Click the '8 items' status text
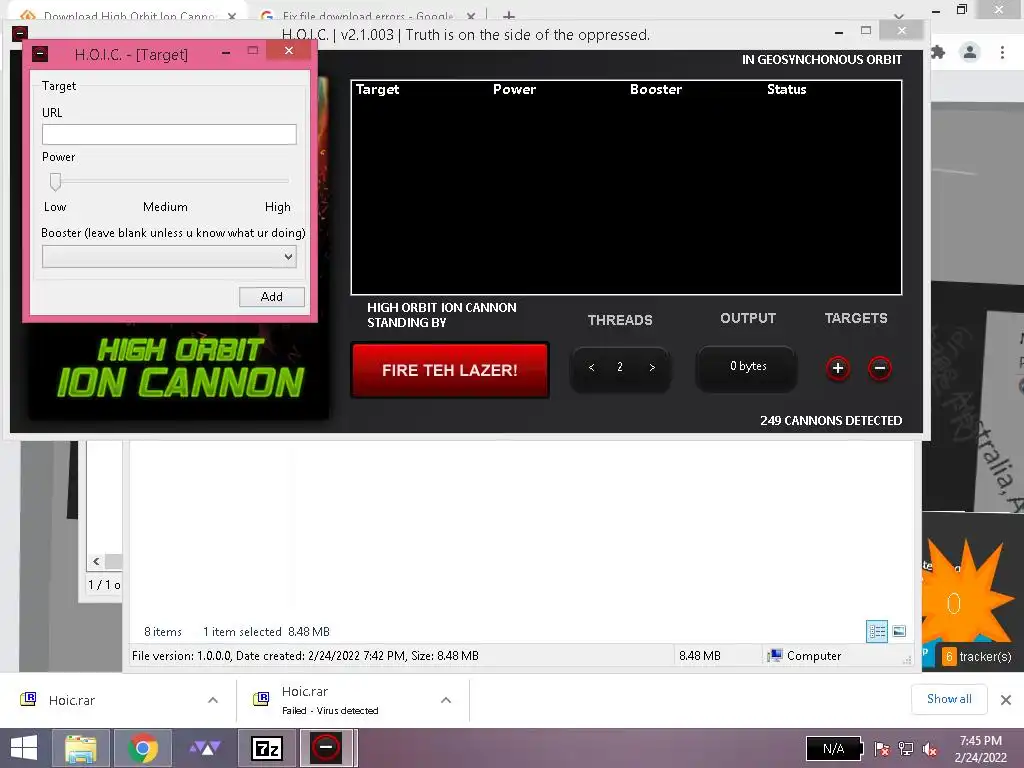Viewport: 1024px width, 768px height. 163,632
